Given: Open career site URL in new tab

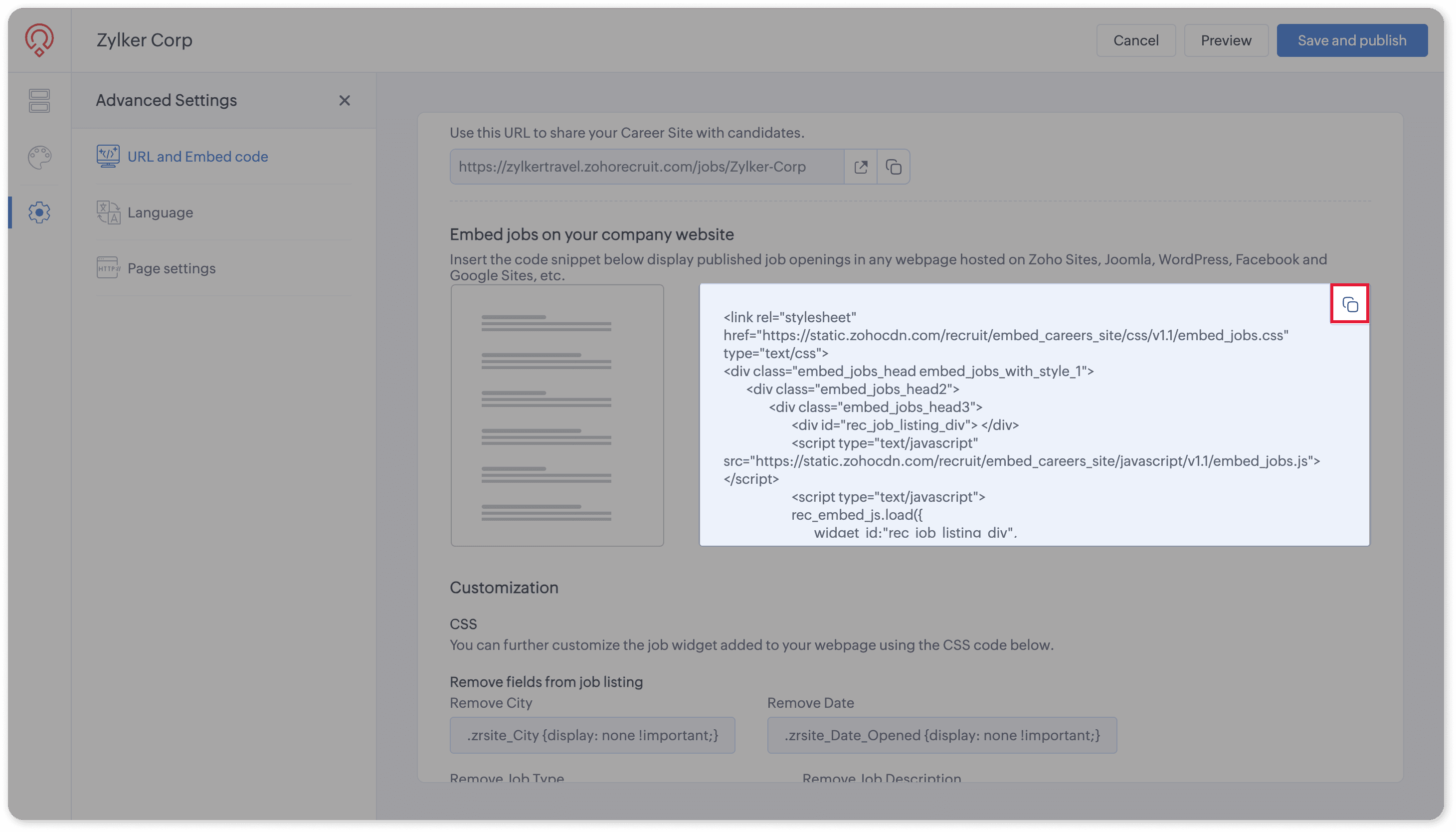Looking at the screenshot, I should click(x=860, y=167).
